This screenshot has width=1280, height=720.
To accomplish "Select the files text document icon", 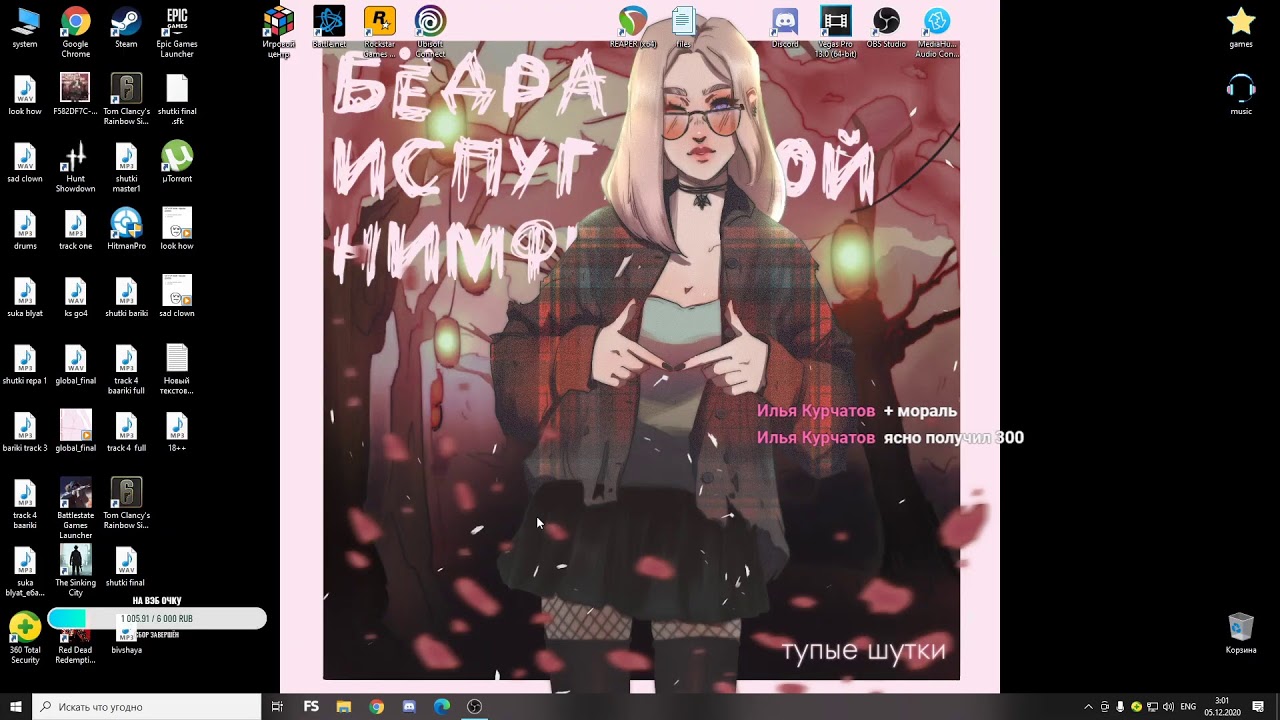I will pos(683,28).
